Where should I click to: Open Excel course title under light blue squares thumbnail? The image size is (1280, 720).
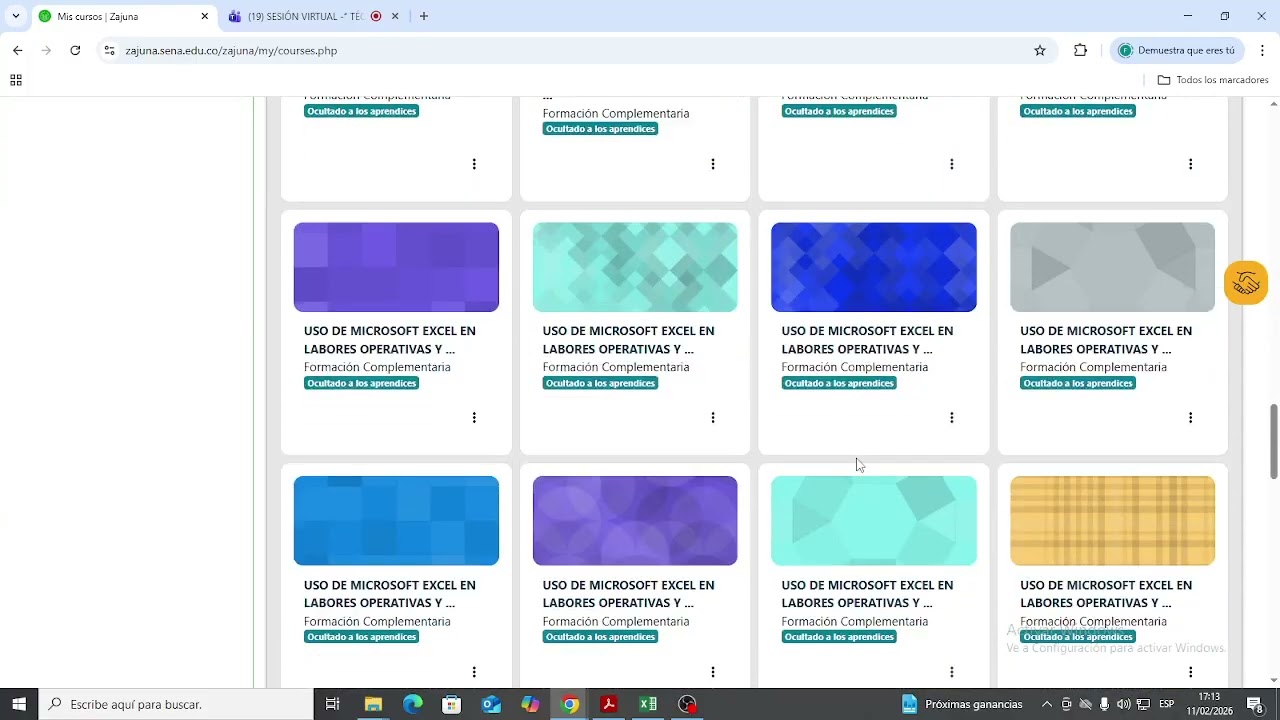point(390,594)
